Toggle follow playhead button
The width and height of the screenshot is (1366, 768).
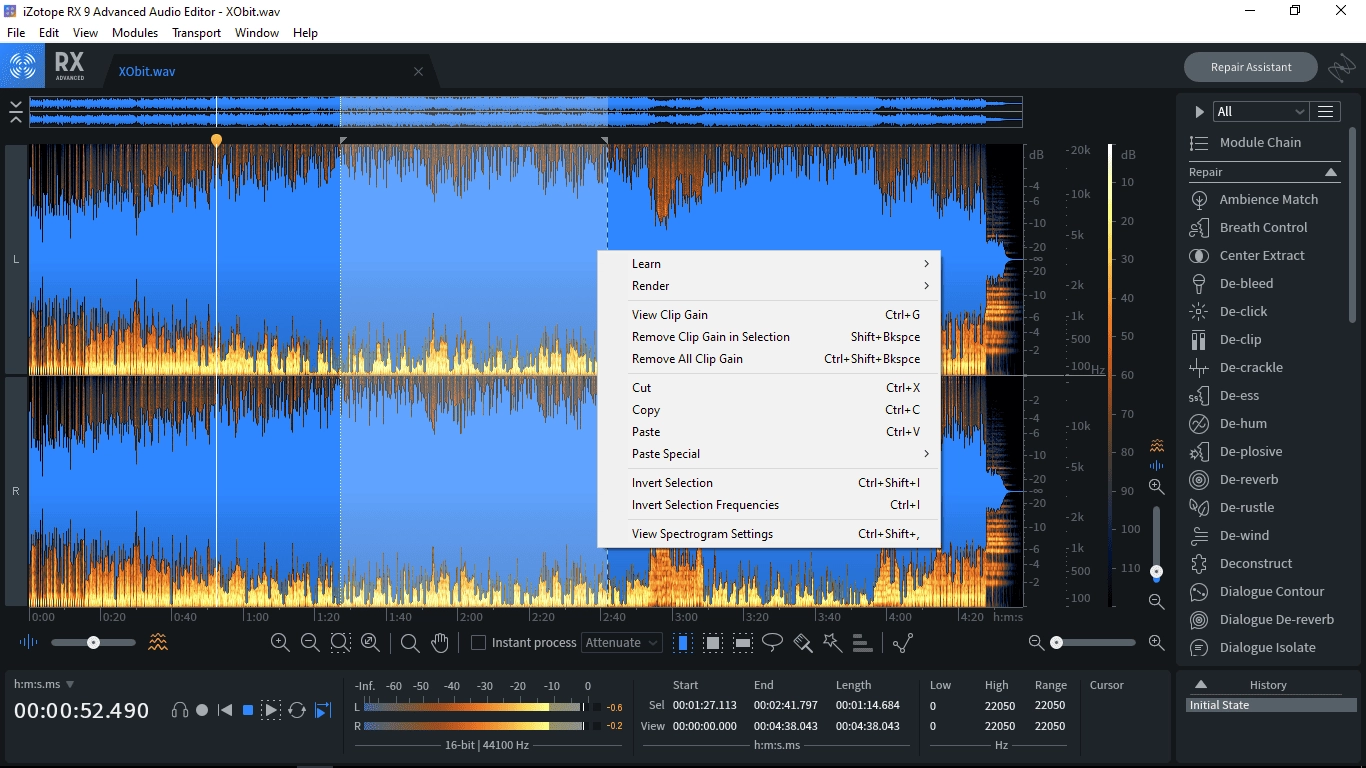point(323,710)
